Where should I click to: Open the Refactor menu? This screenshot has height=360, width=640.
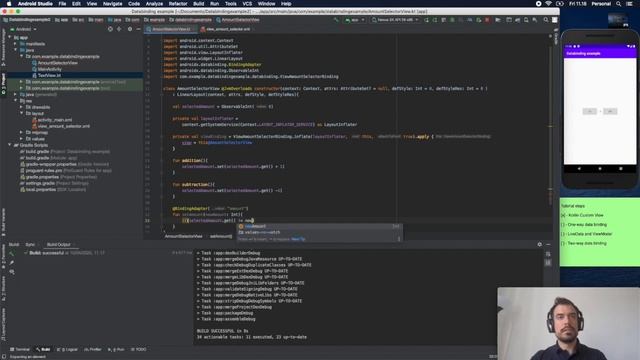[178, 4]
